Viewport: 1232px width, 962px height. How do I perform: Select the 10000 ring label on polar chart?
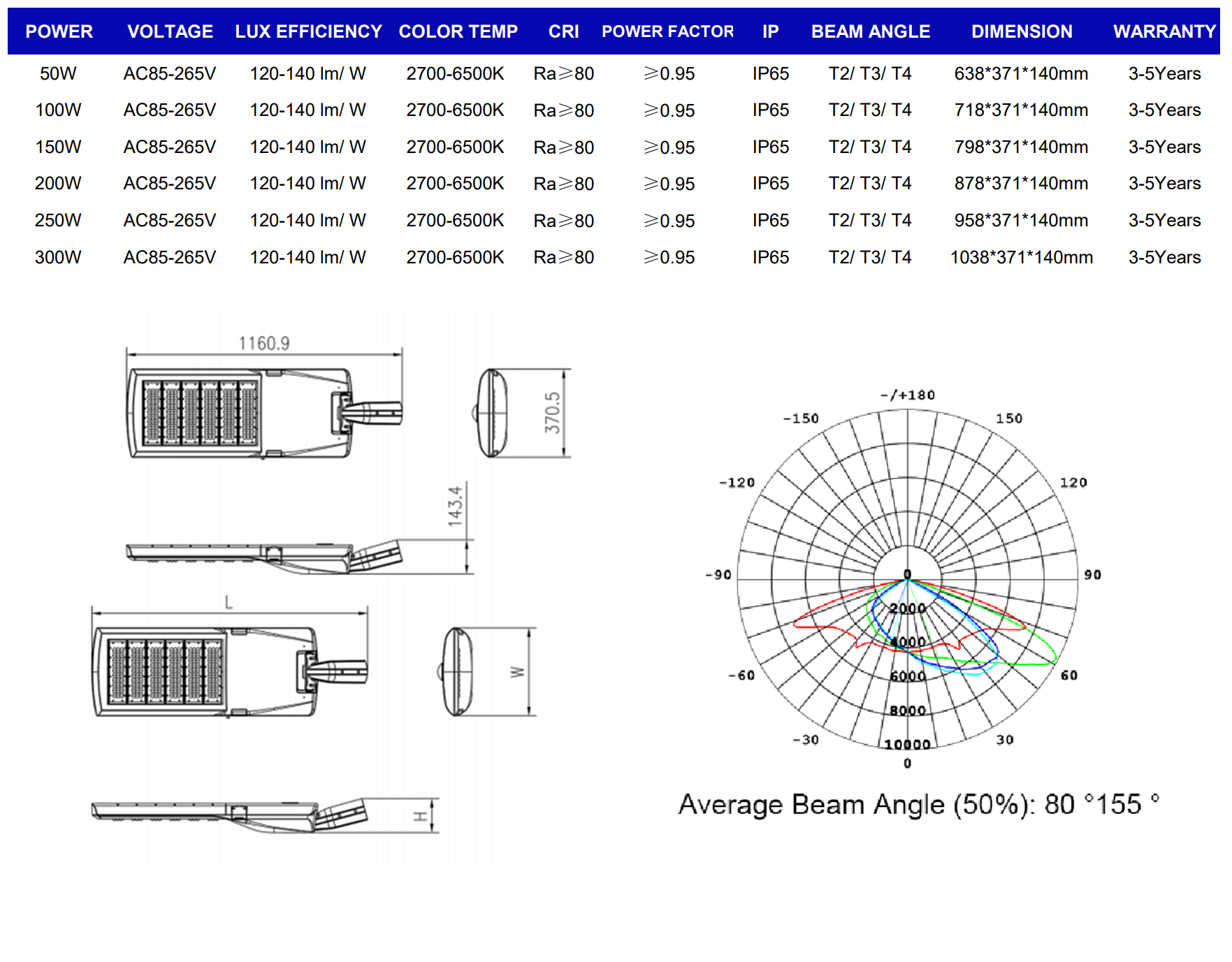[907, 745]
